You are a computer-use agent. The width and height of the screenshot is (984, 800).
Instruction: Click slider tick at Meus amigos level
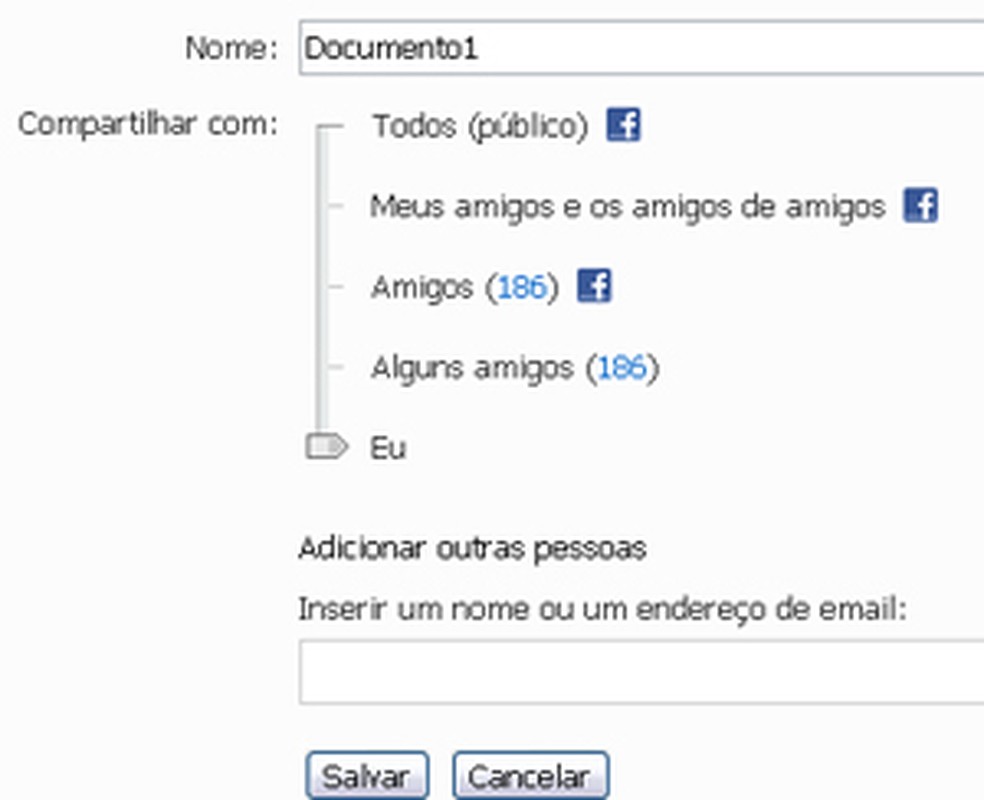tap(334, 207)
